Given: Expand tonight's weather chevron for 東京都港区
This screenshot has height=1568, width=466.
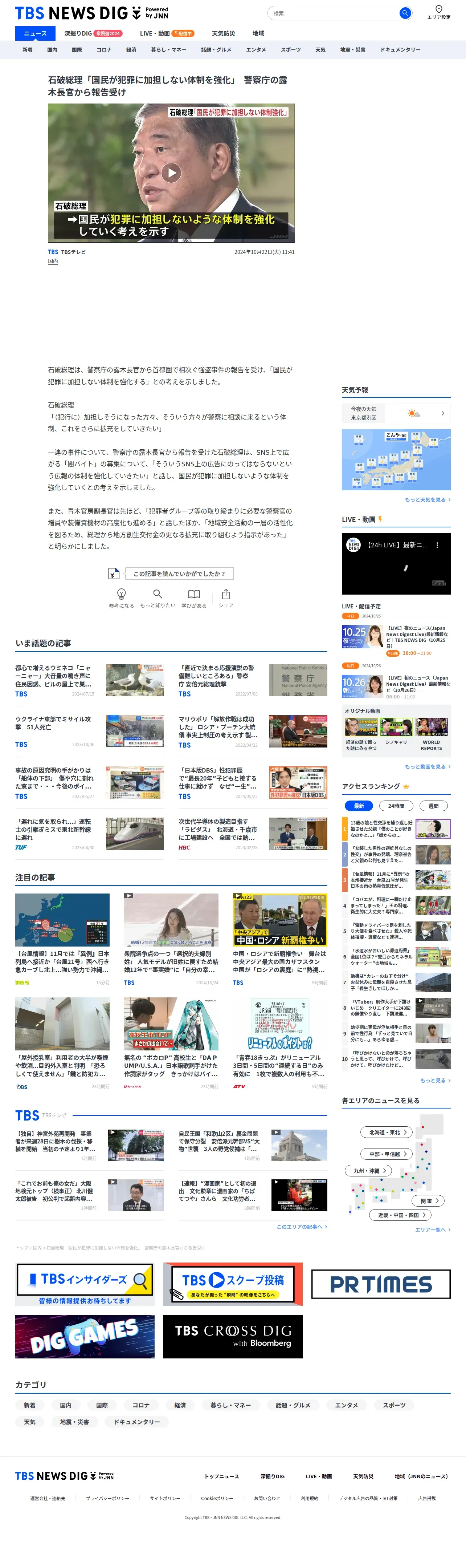Looking at the screenshot, I should 443,413.
